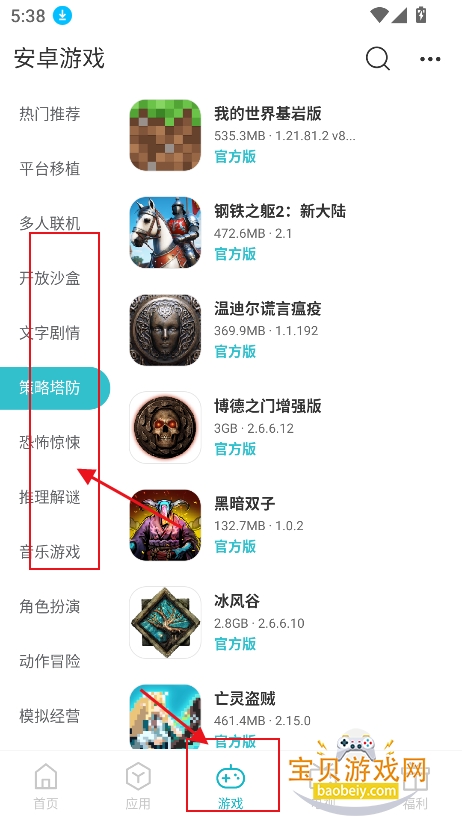Open the 冰风谷 tree emblem icon
The width and height of the screenshot is (462, 821).
tap(165, 622)
